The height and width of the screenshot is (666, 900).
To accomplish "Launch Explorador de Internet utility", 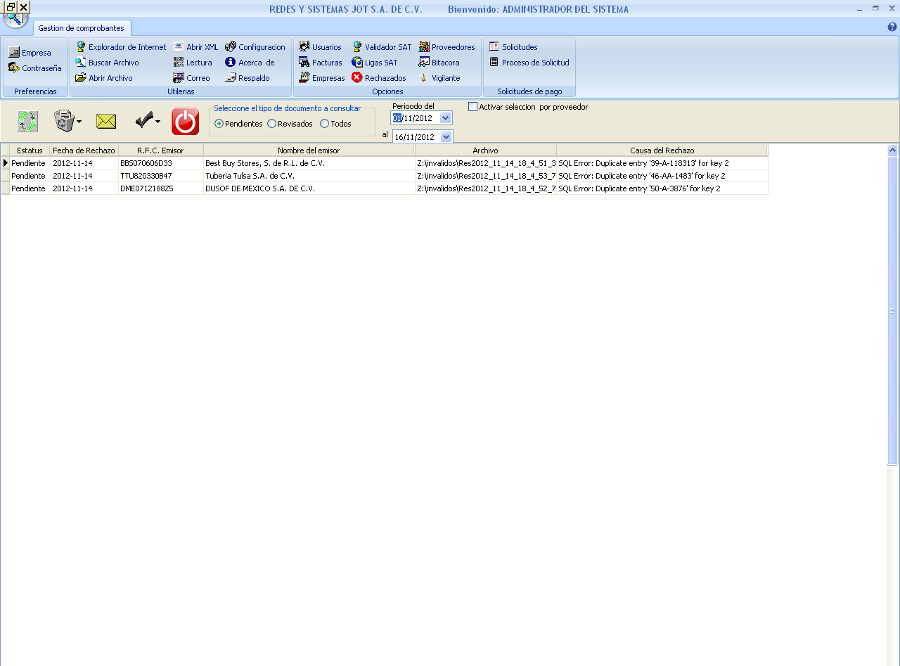I will [x=121, y=47].
